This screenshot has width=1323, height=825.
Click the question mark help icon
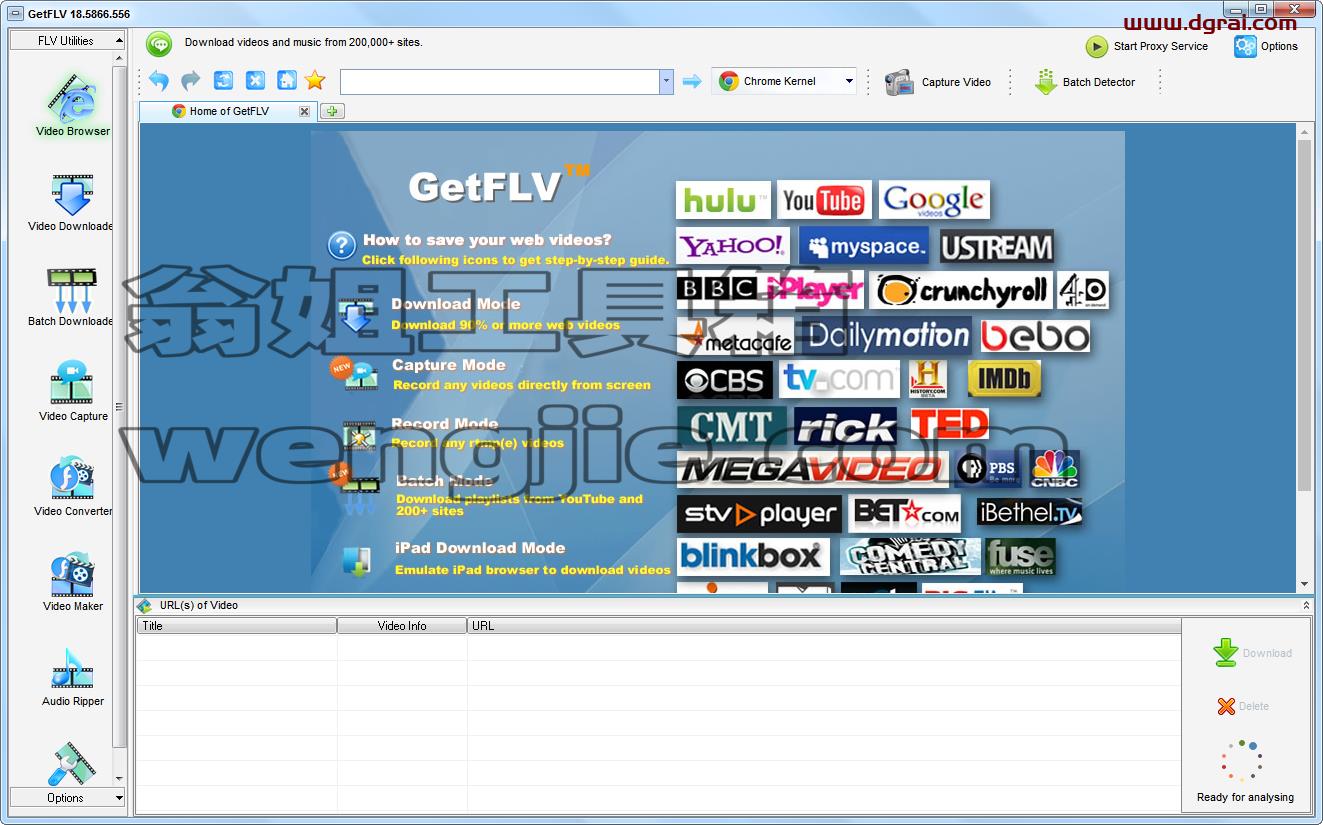[x=342, y=245]
